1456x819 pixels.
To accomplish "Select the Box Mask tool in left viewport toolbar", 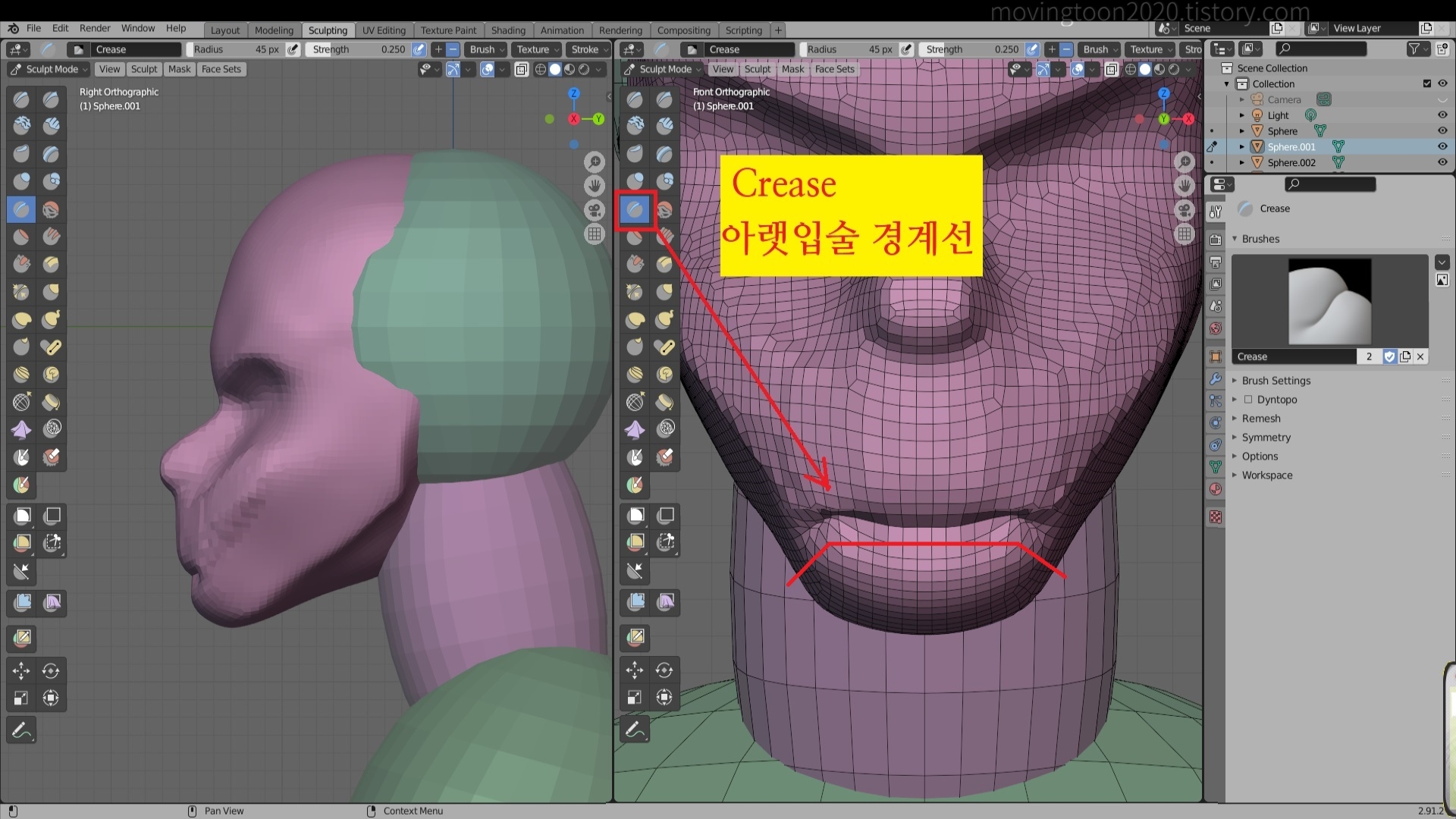I will pyautogui.click(x=21, y=516).
